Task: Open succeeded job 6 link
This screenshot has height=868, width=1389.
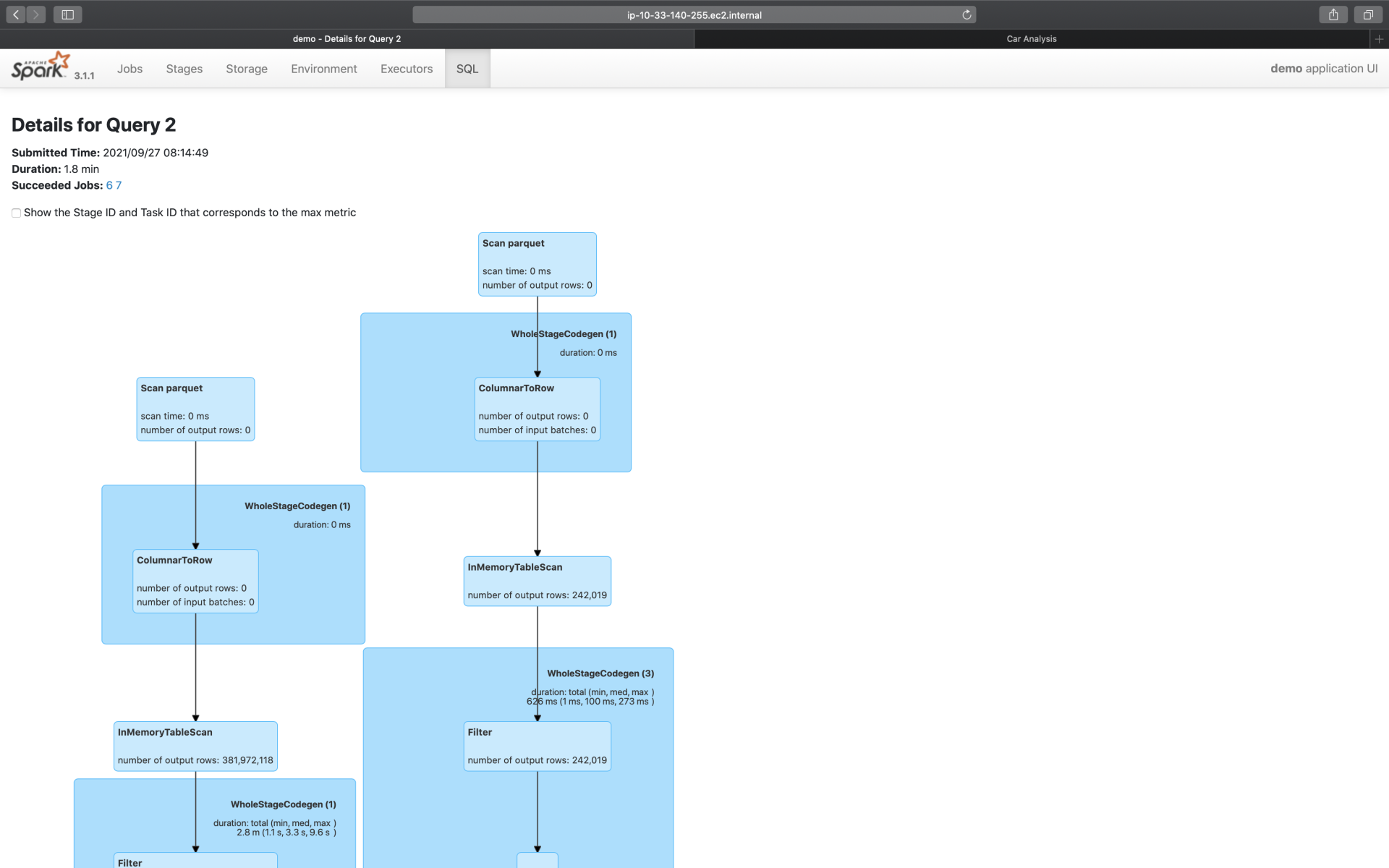Action: tap(109, 185)
